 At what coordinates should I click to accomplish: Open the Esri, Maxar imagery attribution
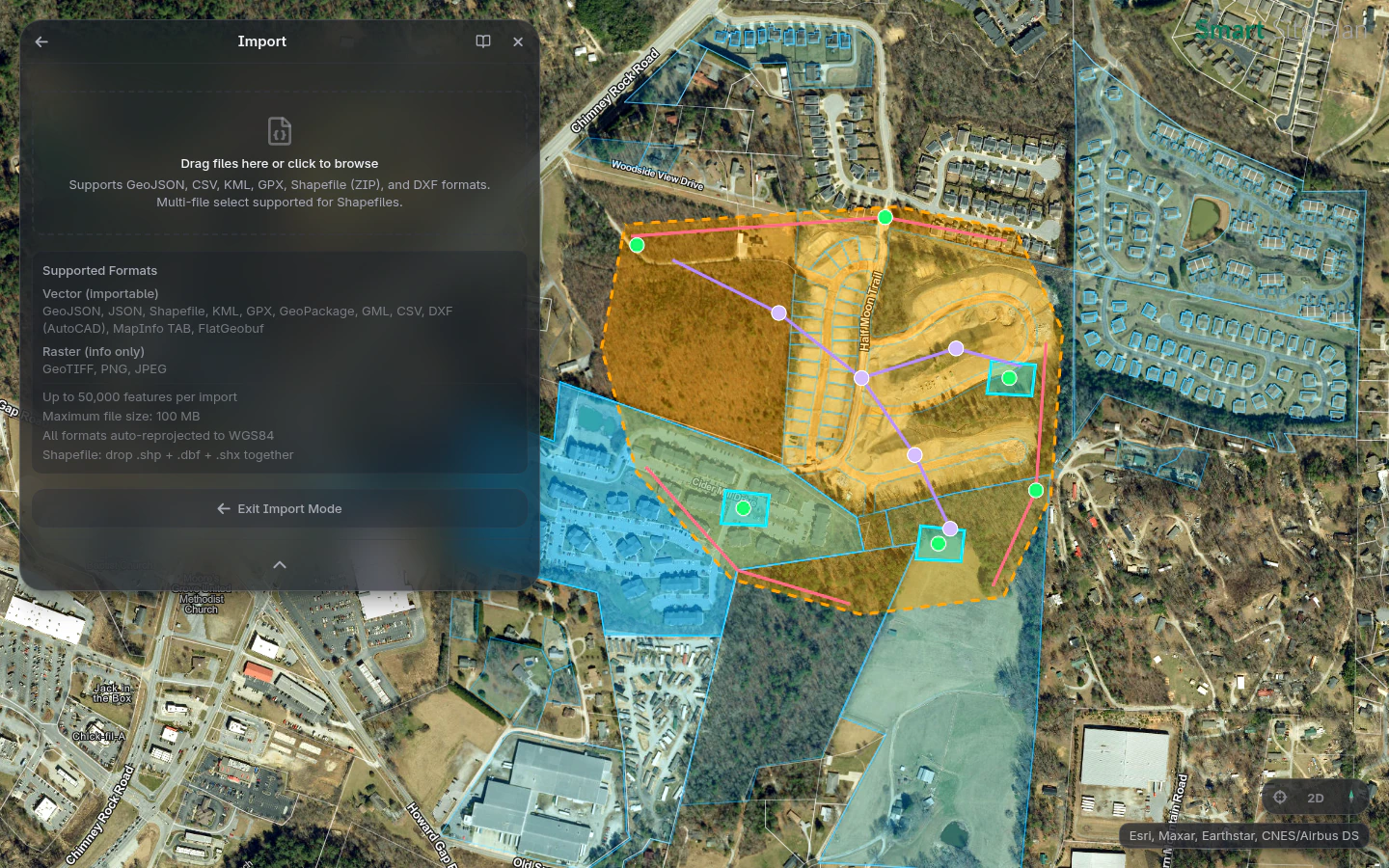(1243, 836)
